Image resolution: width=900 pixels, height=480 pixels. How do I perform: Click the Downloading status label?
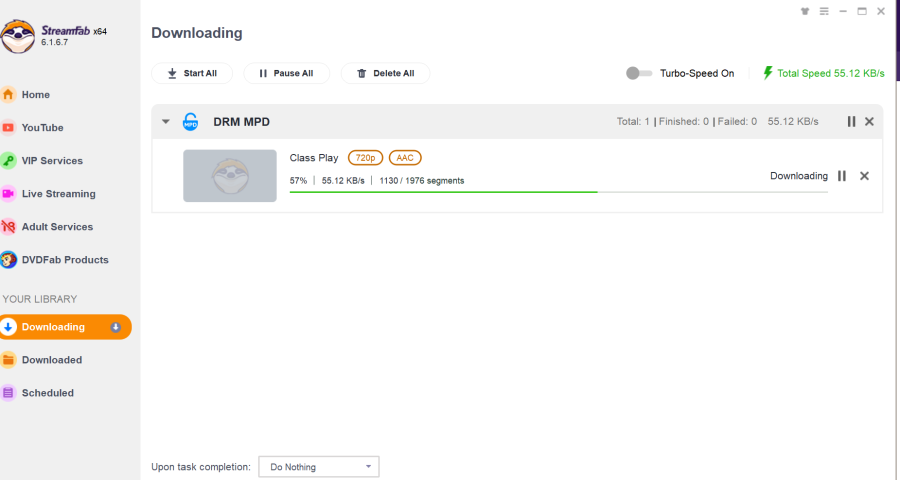(798, 176)
